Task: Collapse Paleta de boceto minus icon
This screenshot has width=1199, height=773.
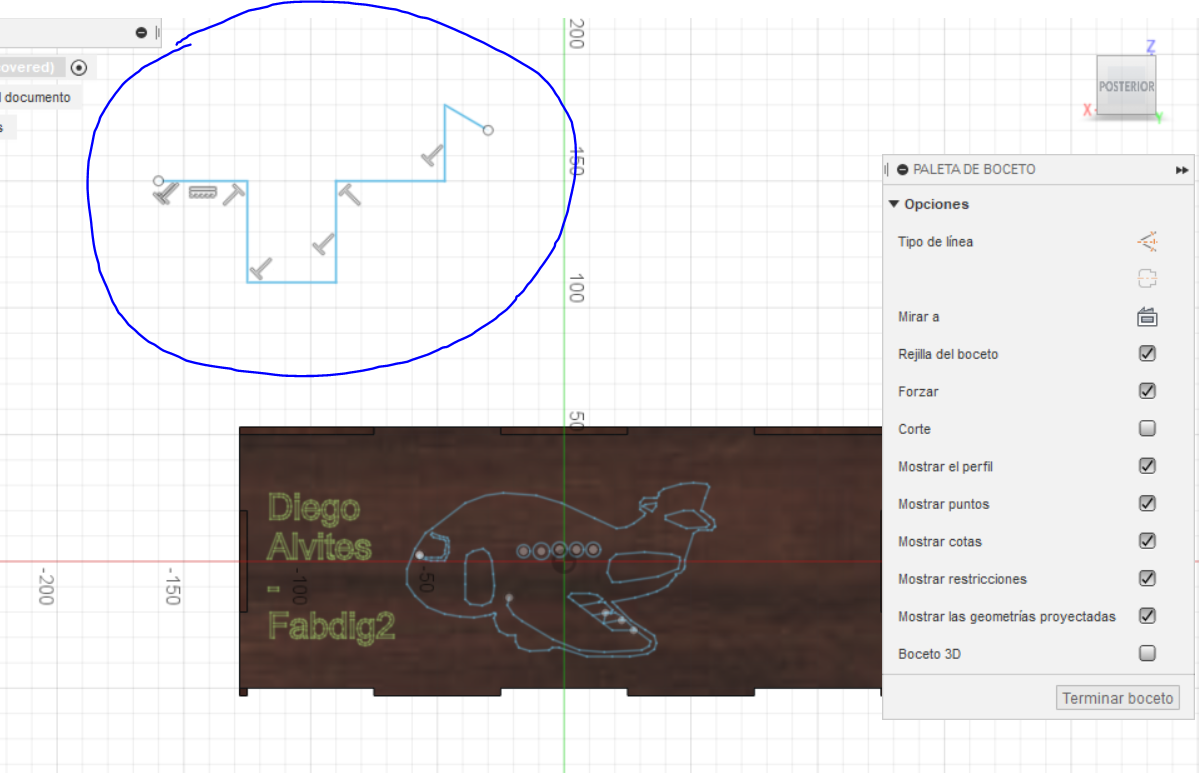Action: tap(902, 170)
